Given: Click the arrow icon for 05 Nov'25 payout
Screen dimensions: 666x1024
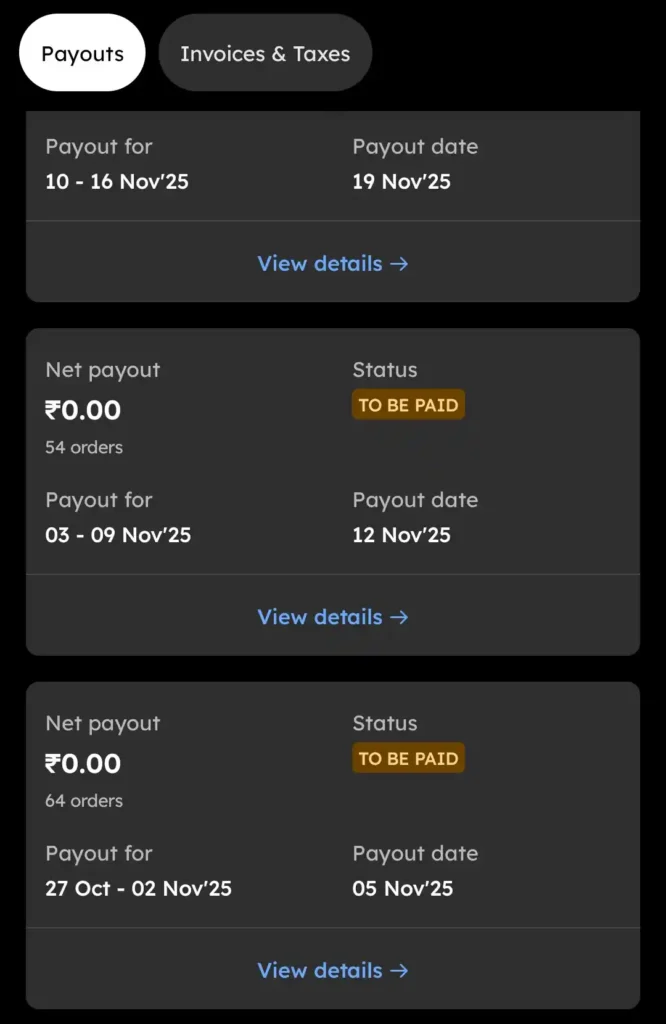Looking at the screenshot, I should (x=399, y=971).
